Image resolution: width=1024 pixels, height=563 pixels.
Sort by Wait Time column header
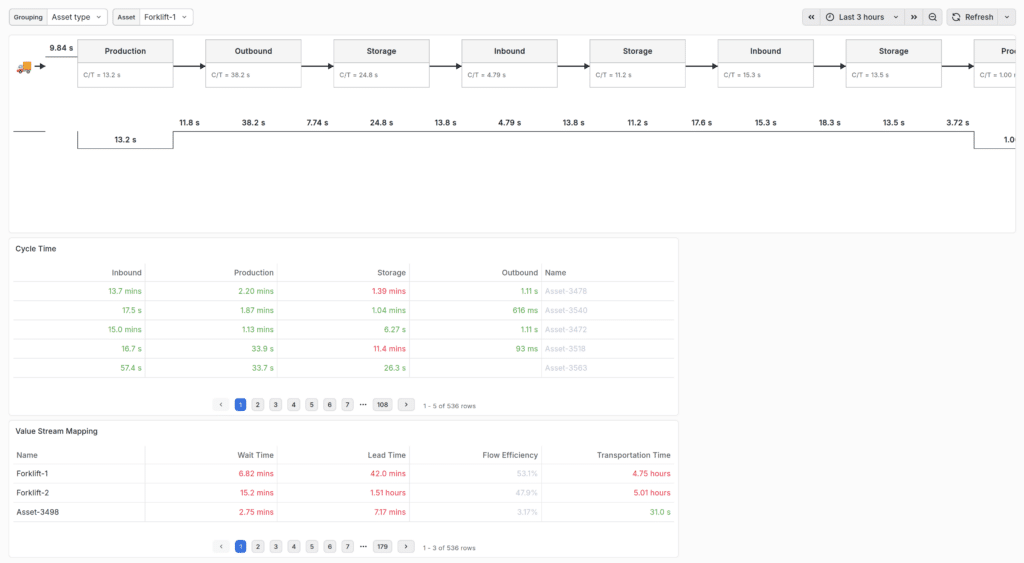point(255,455)
